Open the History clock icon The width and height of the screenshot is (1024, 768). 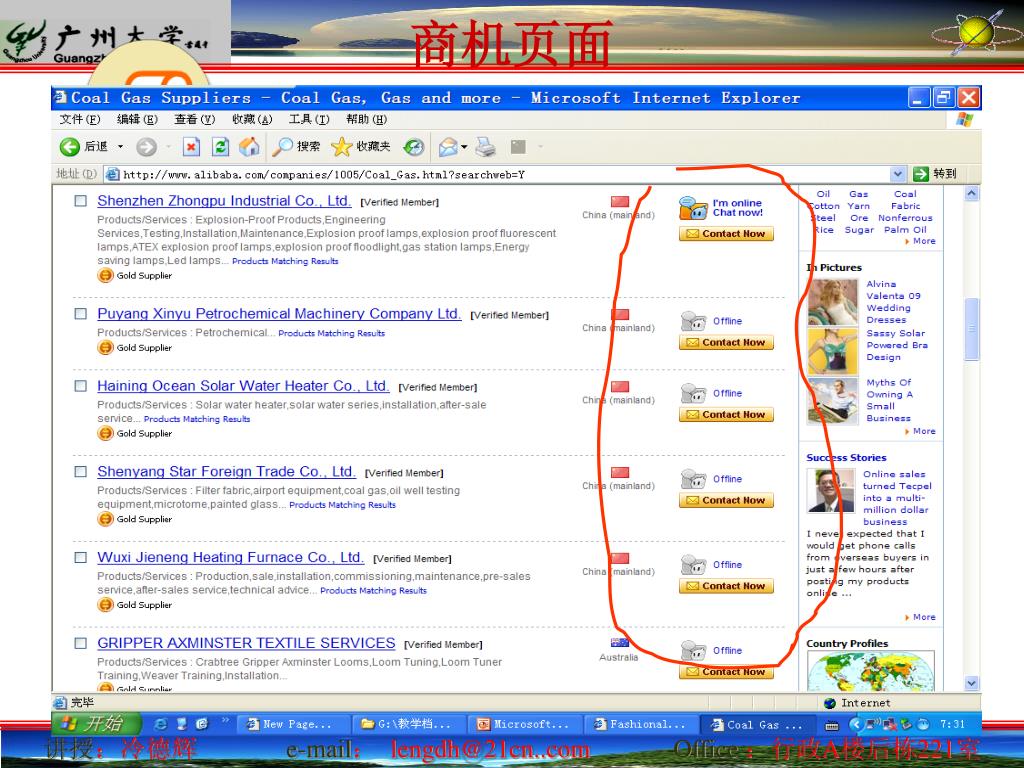click(x=413, y=147)
